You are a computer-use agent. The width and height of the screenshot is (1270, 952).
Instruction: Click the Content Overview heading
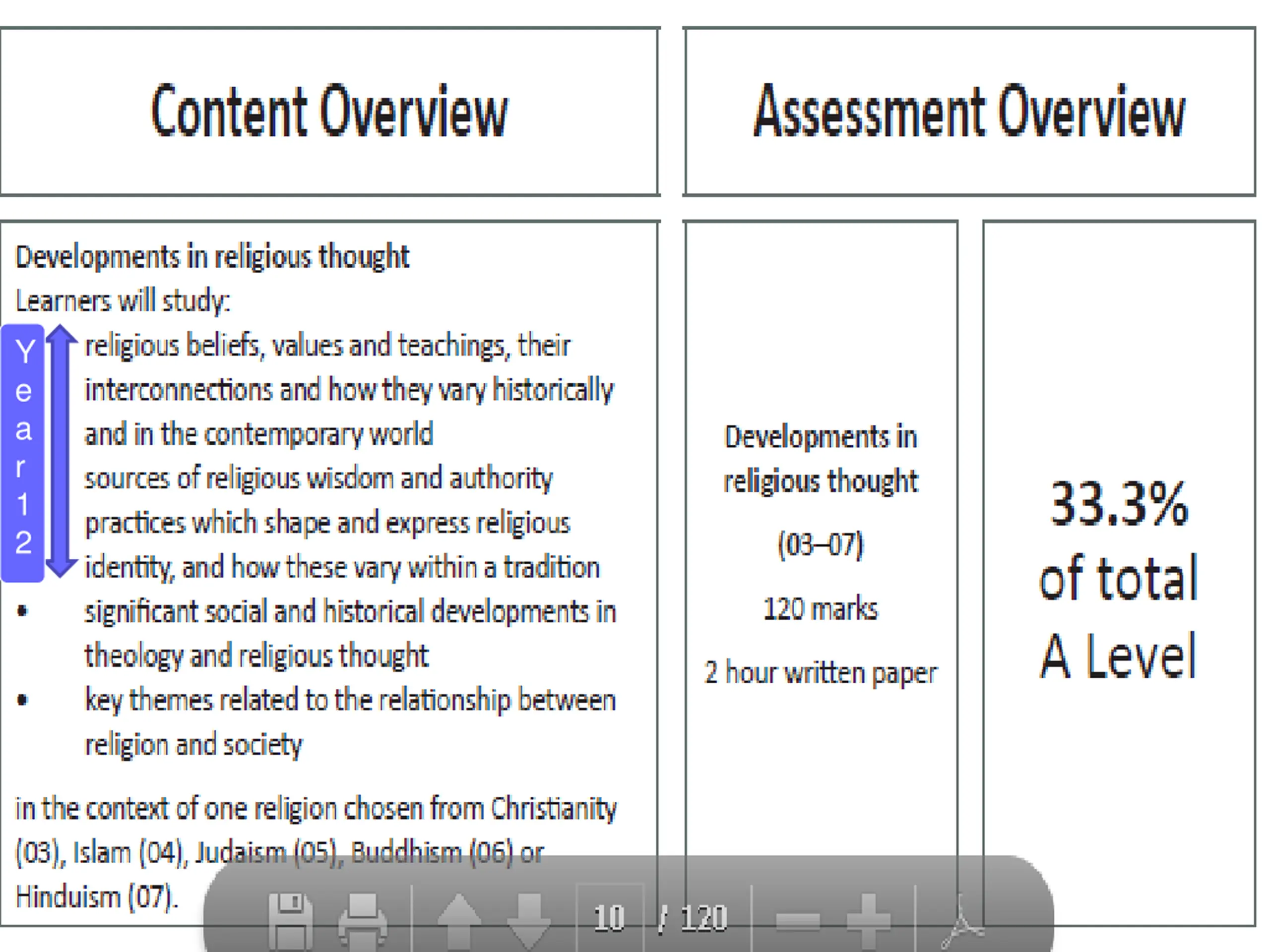(x=329, y=112)
